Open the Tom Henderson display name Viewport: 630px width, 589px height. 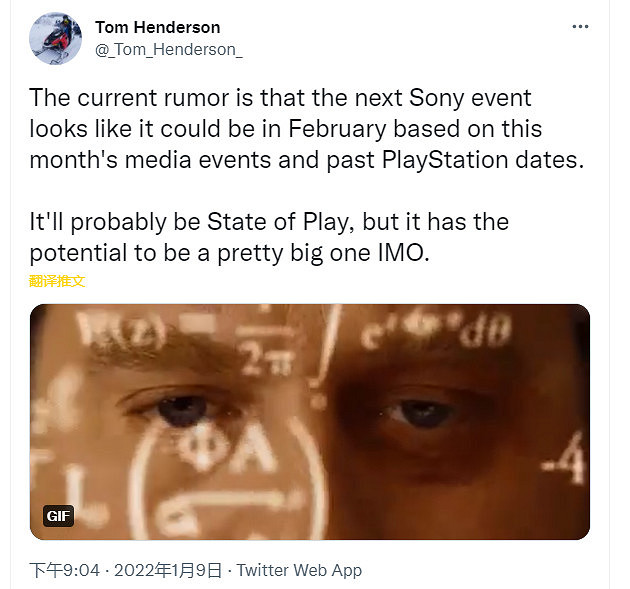158,27
